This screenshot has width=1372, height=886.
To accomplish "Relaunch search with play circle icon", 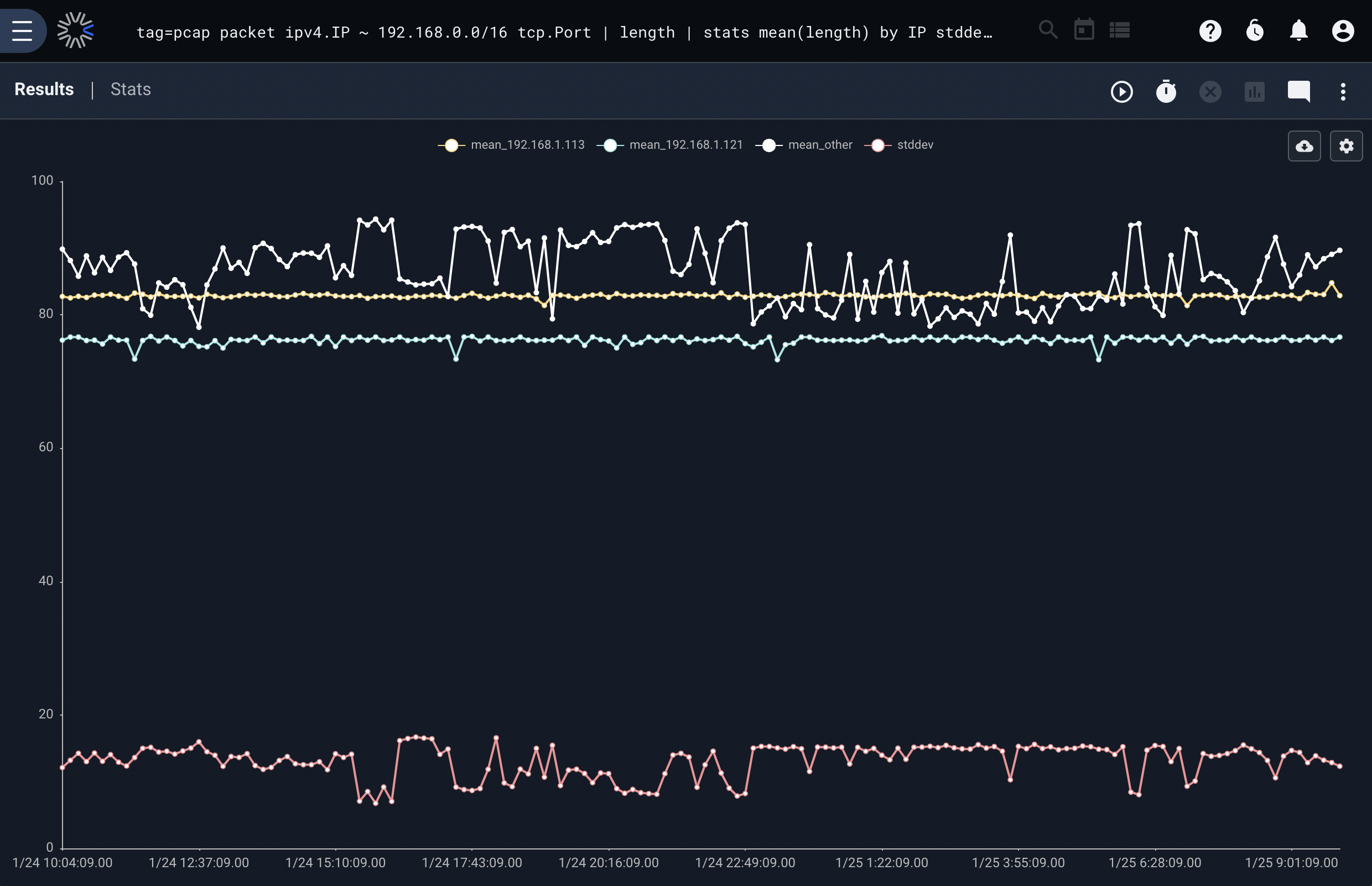I will point(1121,92).
